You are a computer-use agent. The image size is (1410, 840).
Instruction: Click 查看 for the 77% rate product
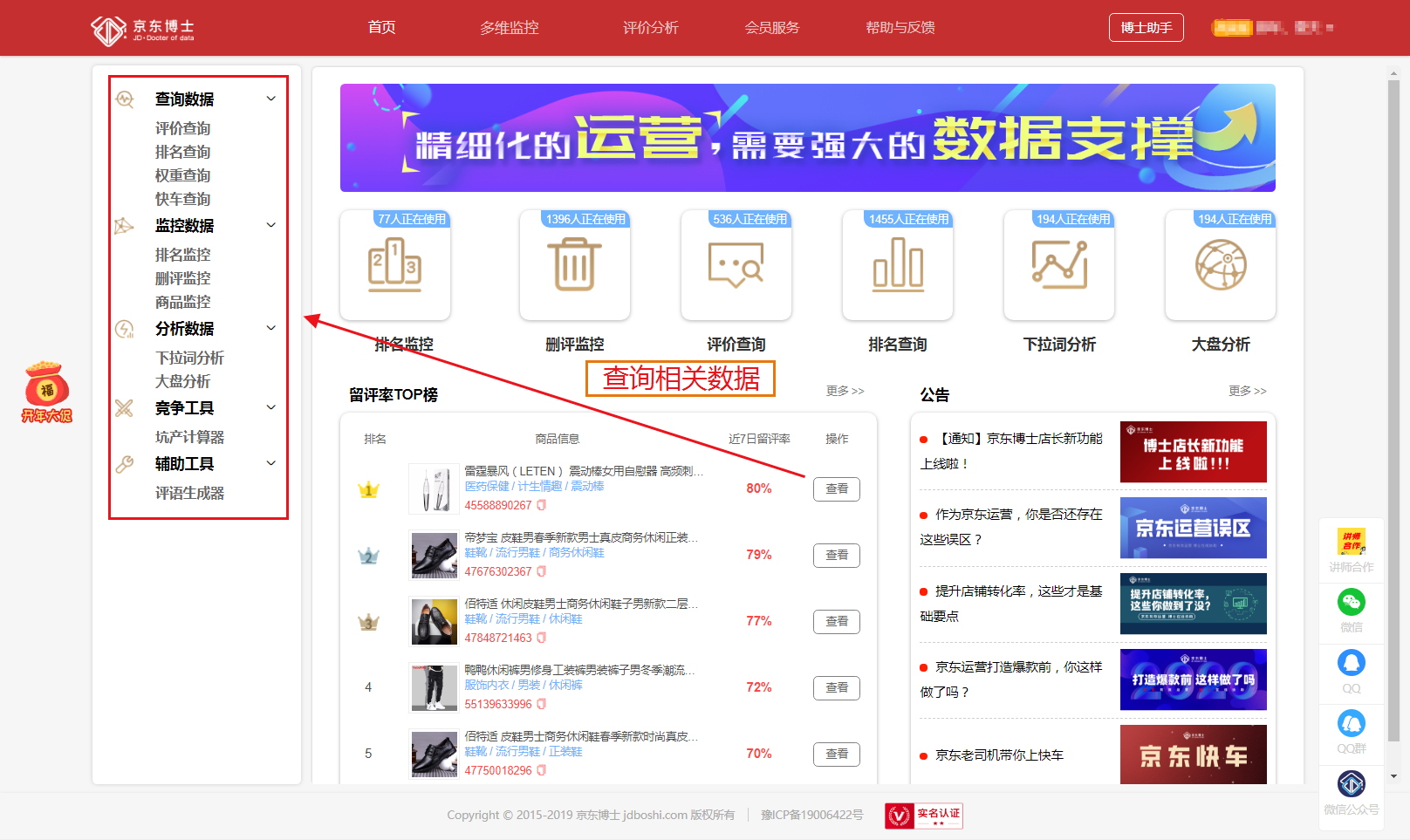coord(837,622)
